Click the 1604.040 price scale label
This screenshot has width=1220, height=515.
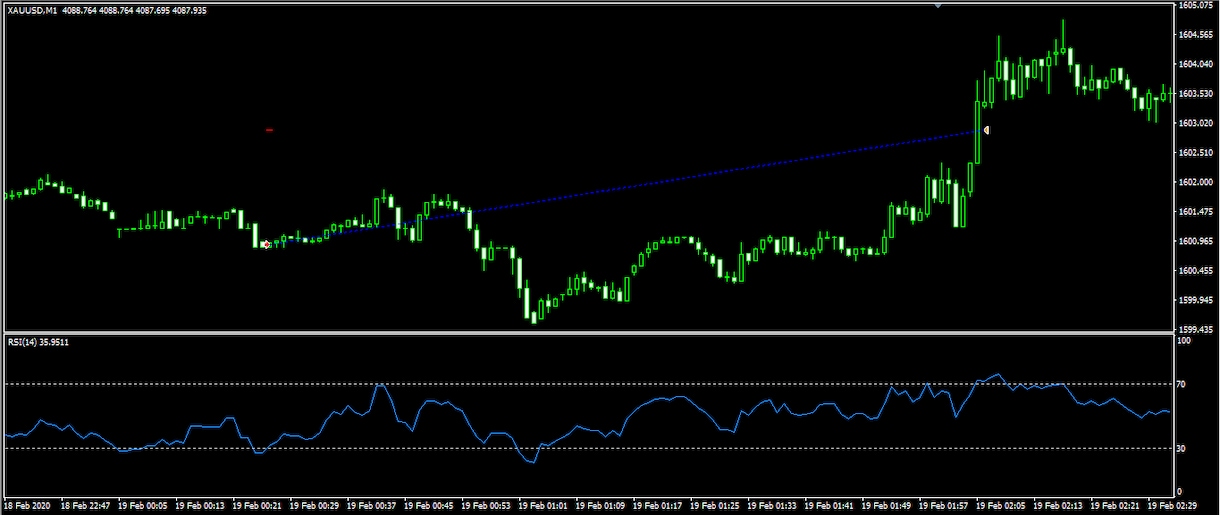pyautogui.click(x=1196, y=64)
